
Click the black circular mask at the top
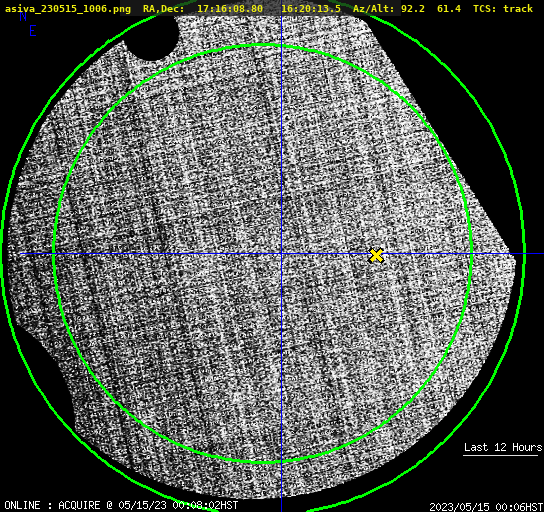coord(152,38)
